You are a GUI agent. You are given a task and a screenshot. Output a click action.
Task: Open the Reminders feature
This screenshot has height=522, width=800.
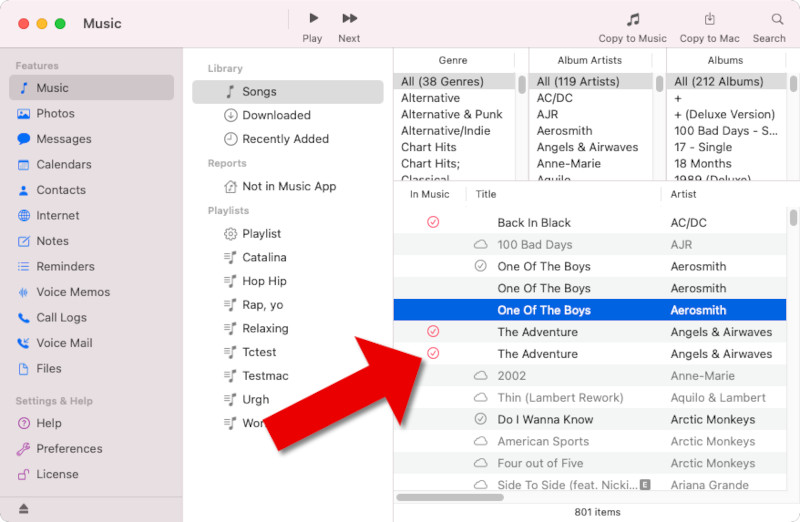91,266
